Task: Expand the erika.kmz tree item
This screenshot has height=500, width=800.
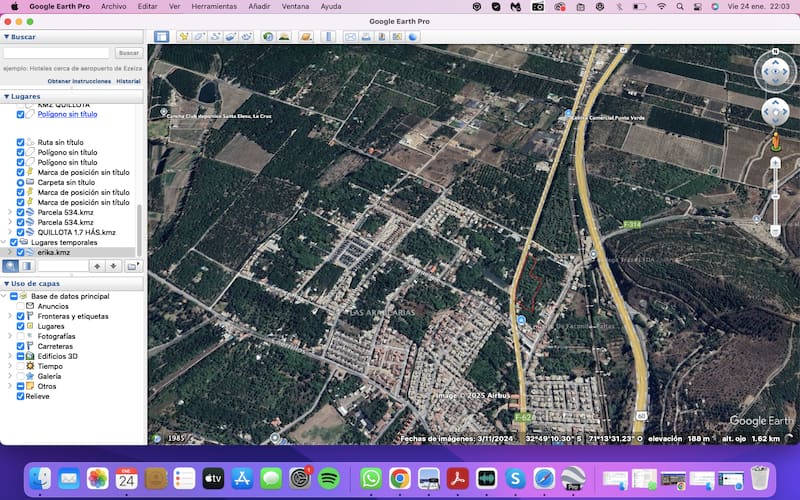Action: tap(10, 252)
